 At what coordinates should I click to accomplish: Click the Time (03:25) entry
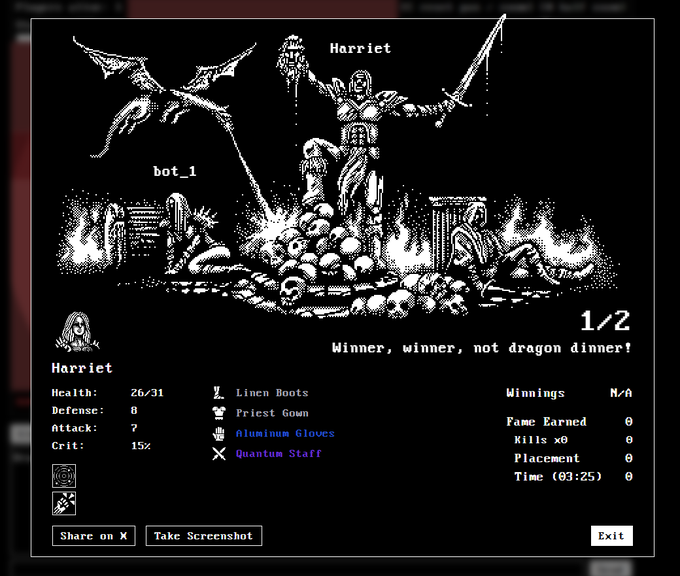click(573, 477)
